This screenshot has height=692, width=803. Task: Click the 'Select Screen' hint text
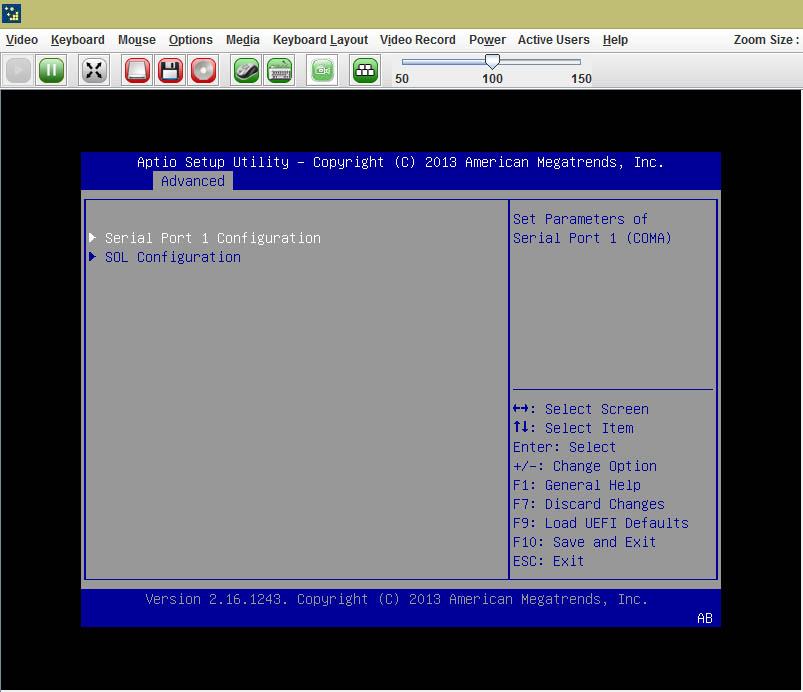(x=597, y=409)
